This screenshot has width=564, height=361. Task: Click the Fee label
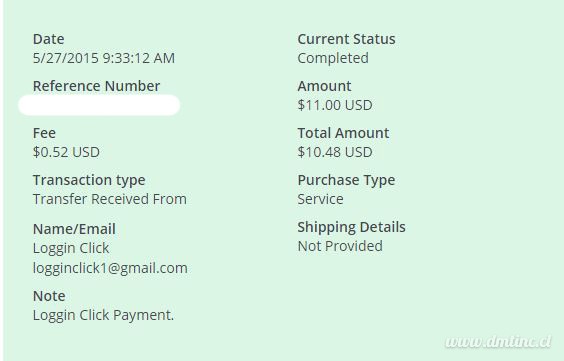(x=44, y=133)
